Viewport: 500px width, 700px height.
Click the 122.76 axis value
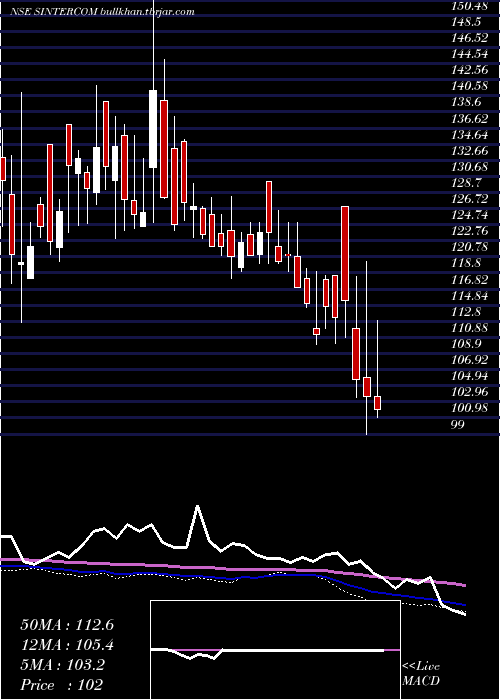click(470, 231)
